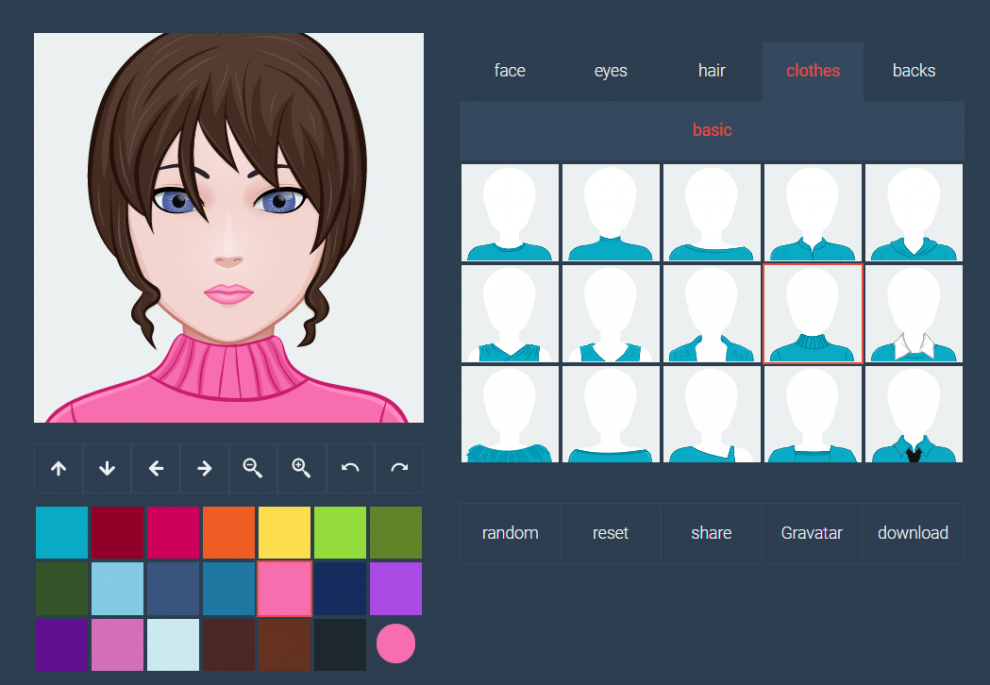Redo the last change
Image resolution: width=990 pixels, height=685 pixels.
pos(399,468)
